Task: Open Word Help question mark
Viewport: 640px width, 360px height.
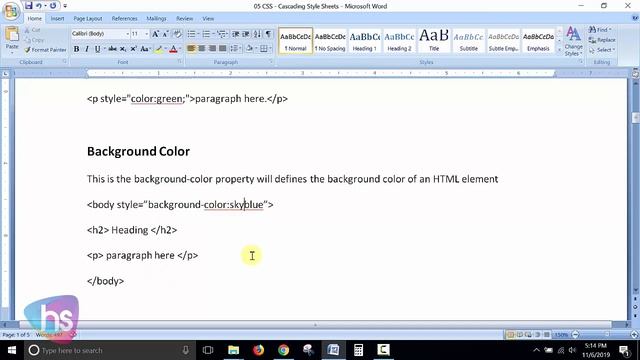Action: click(x=635, y=18)
